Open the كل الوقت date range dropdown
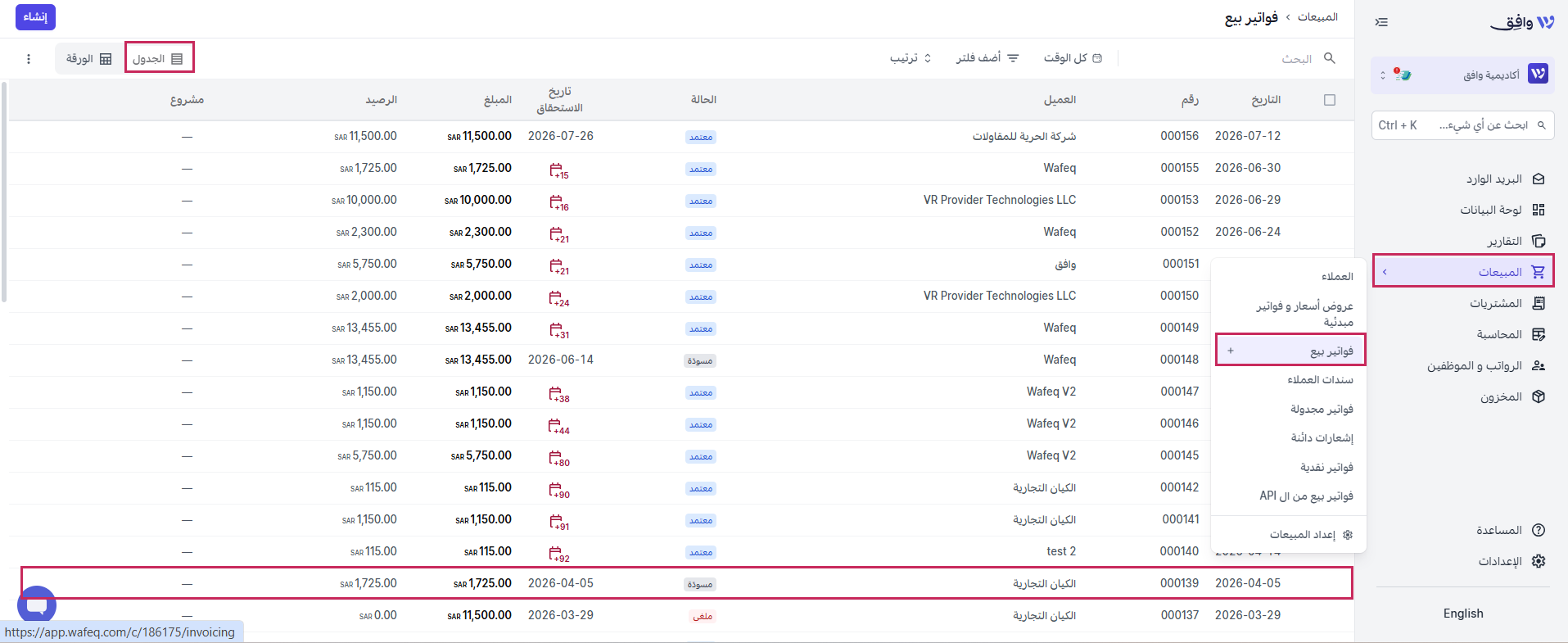Image resolution: width=1568 pixels, height=643 pixels. [x=1073, y=58]
